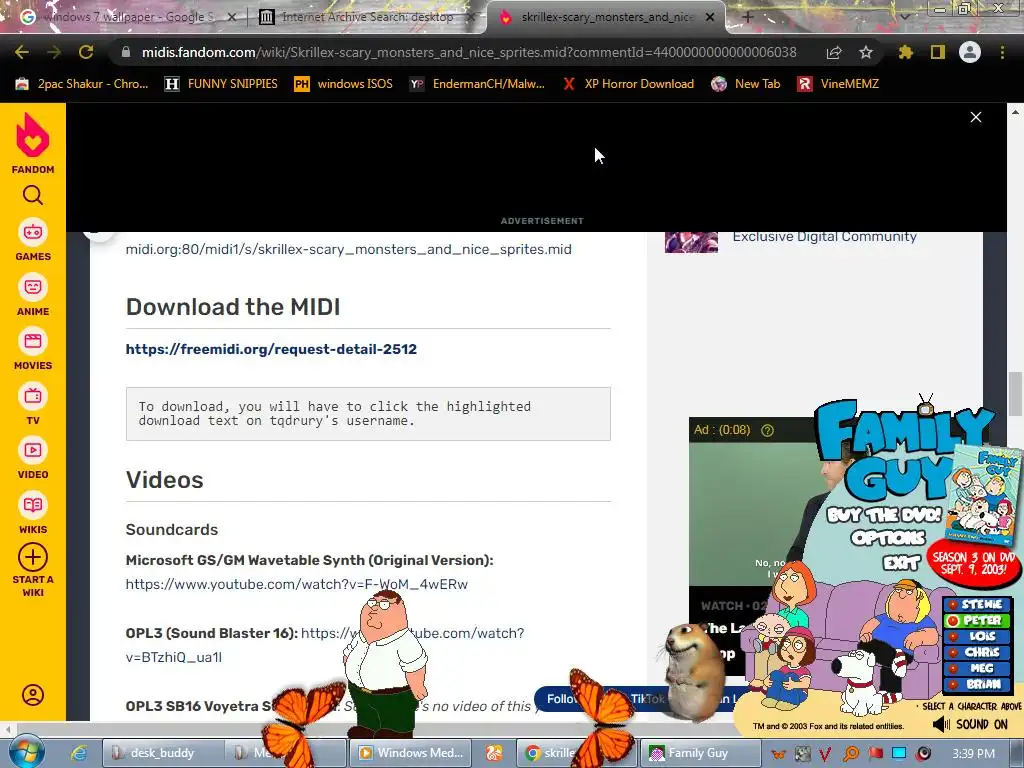The width and height of the screenshot is (1024, 768).
Task: Click the ad info question mark icon
Action: 768,430
